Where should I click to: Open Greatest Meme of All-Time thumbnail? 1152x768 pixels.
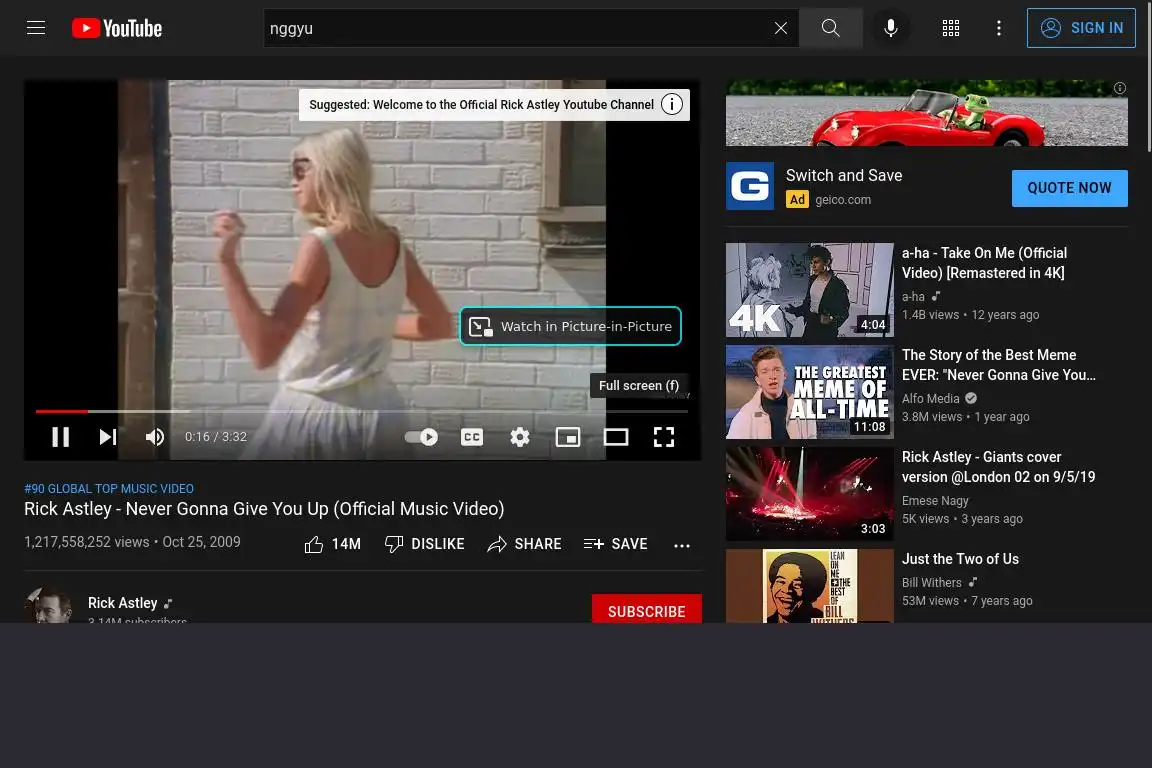[x=810, y=392]
